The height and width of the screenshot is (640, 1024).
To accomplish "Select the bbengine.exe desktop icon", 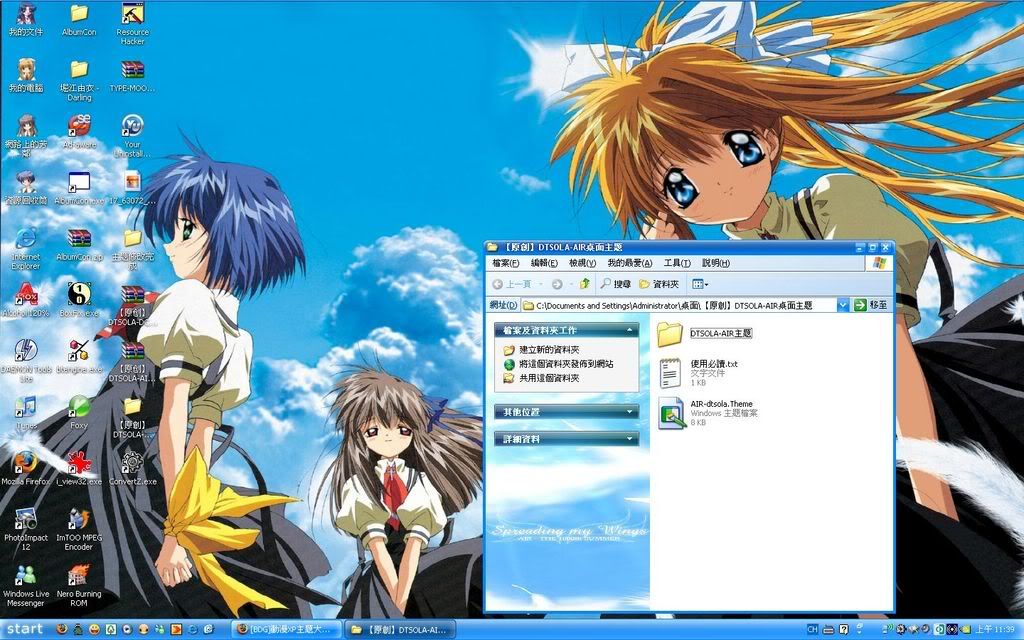I will (x=79, y=357).
